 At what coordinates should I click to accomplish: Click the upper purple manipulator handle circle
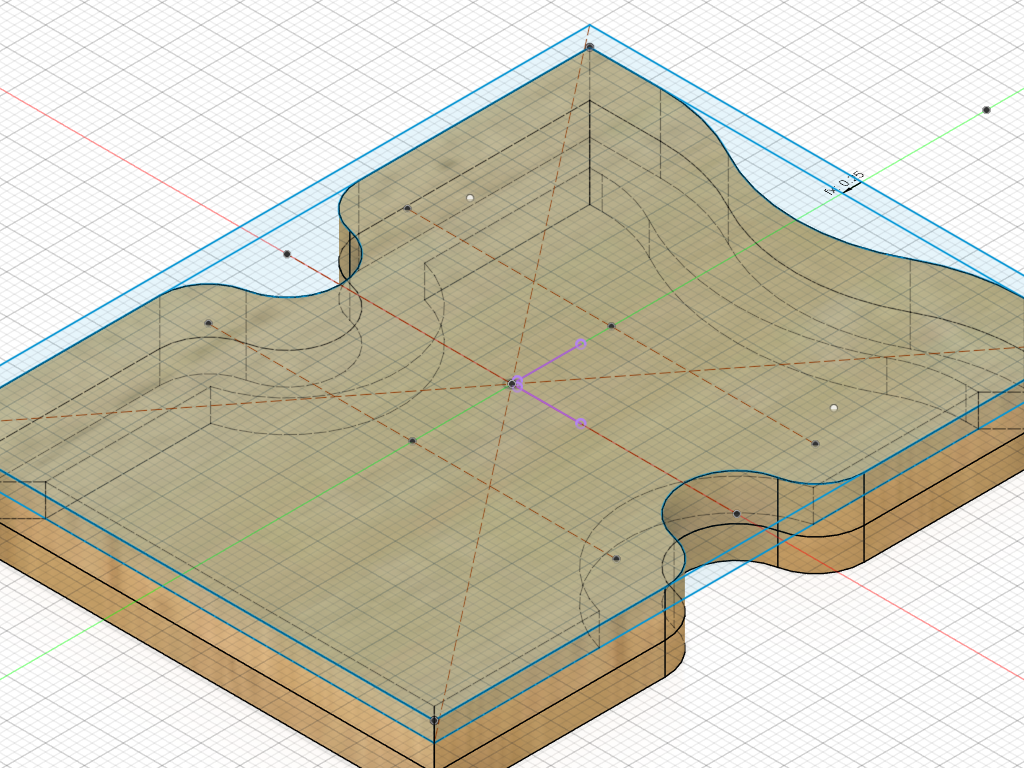[581, 344]
